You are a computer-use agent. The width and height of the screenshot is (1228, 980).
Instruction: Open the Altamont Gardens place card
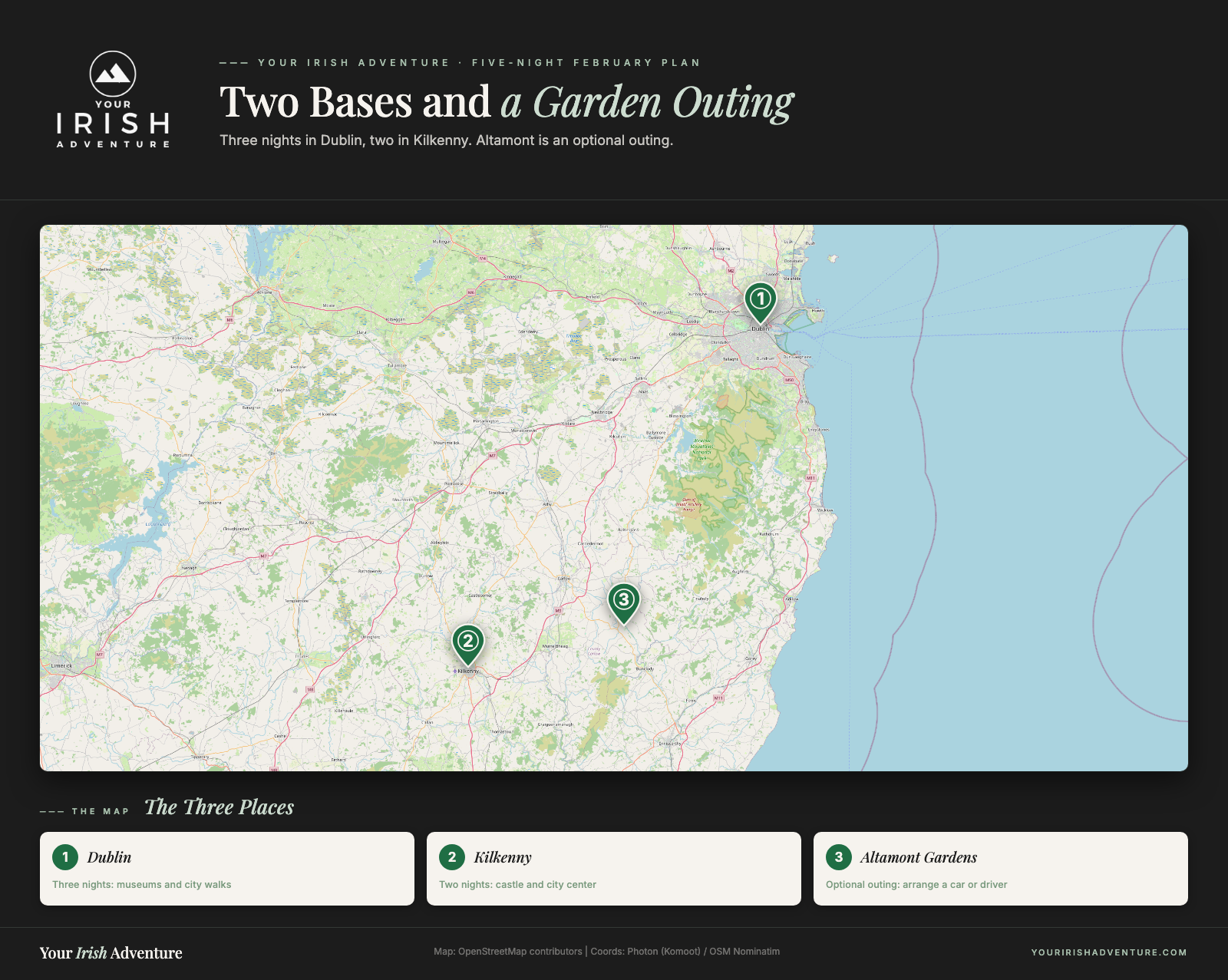click(1001, 869)
